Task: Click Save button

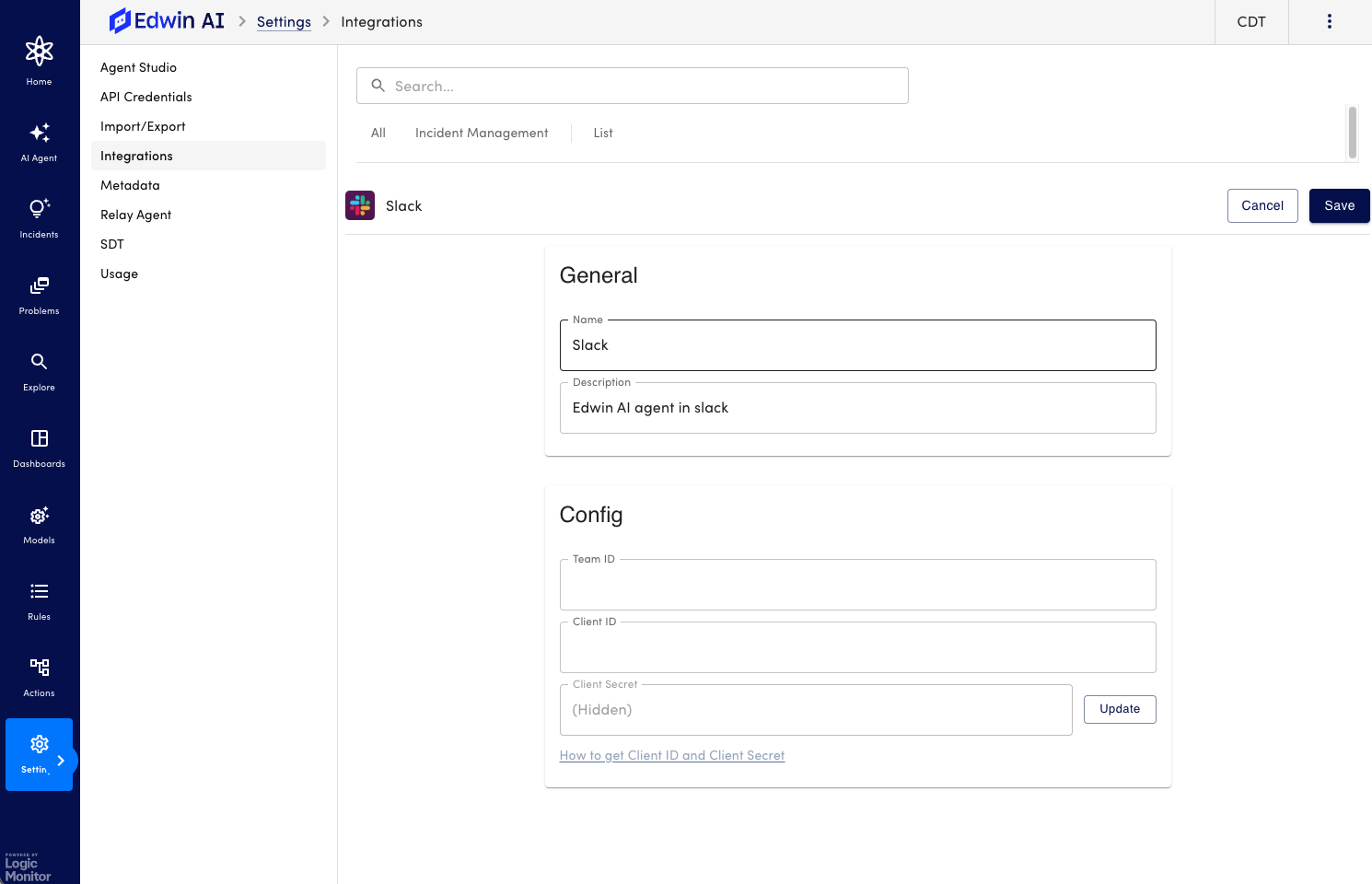Action: coord(1340,205)
